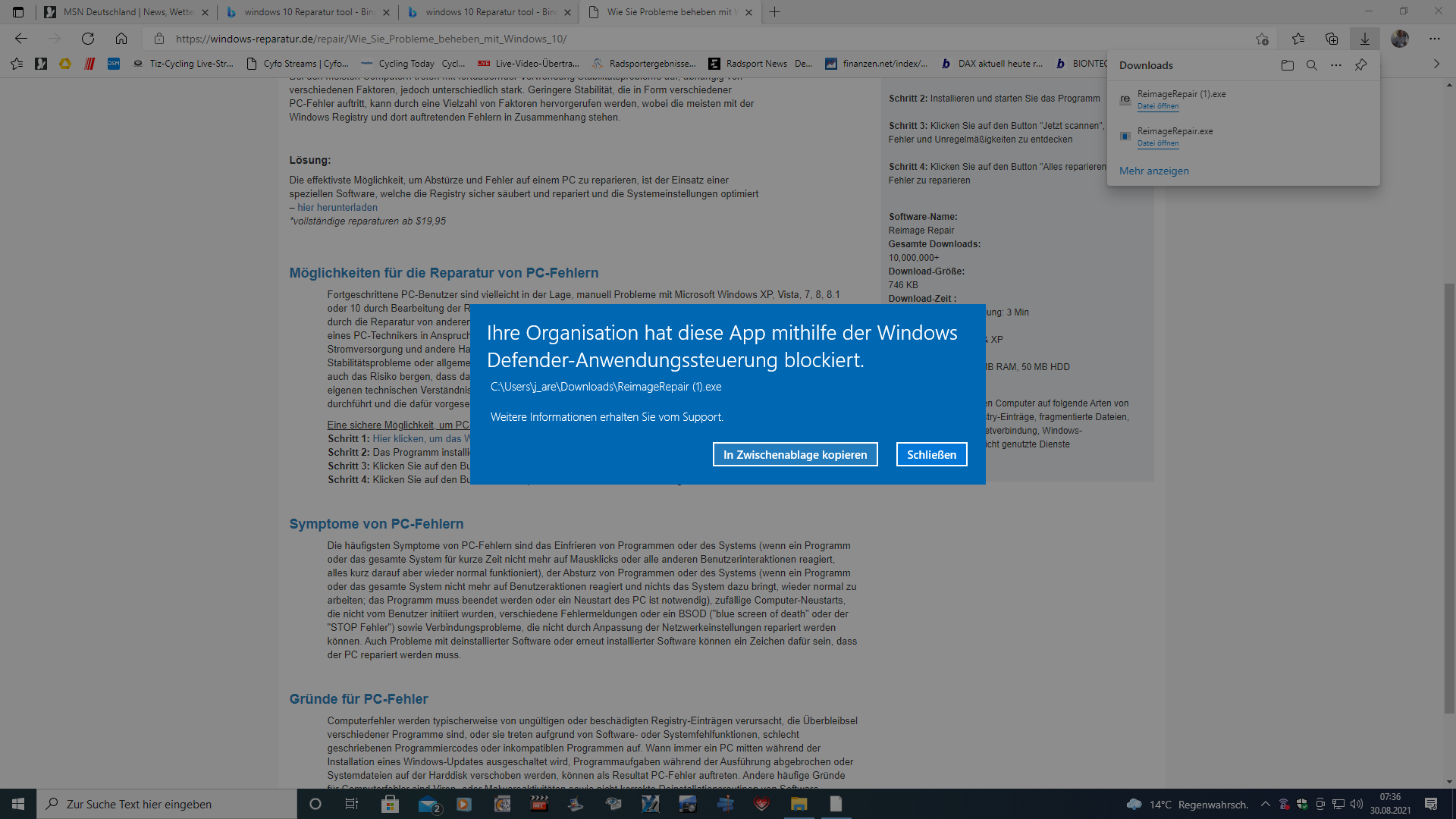Close the active Wie Sie Probleme tab
This screenshot has height=819, width=1456.
(x=749, y=12)
